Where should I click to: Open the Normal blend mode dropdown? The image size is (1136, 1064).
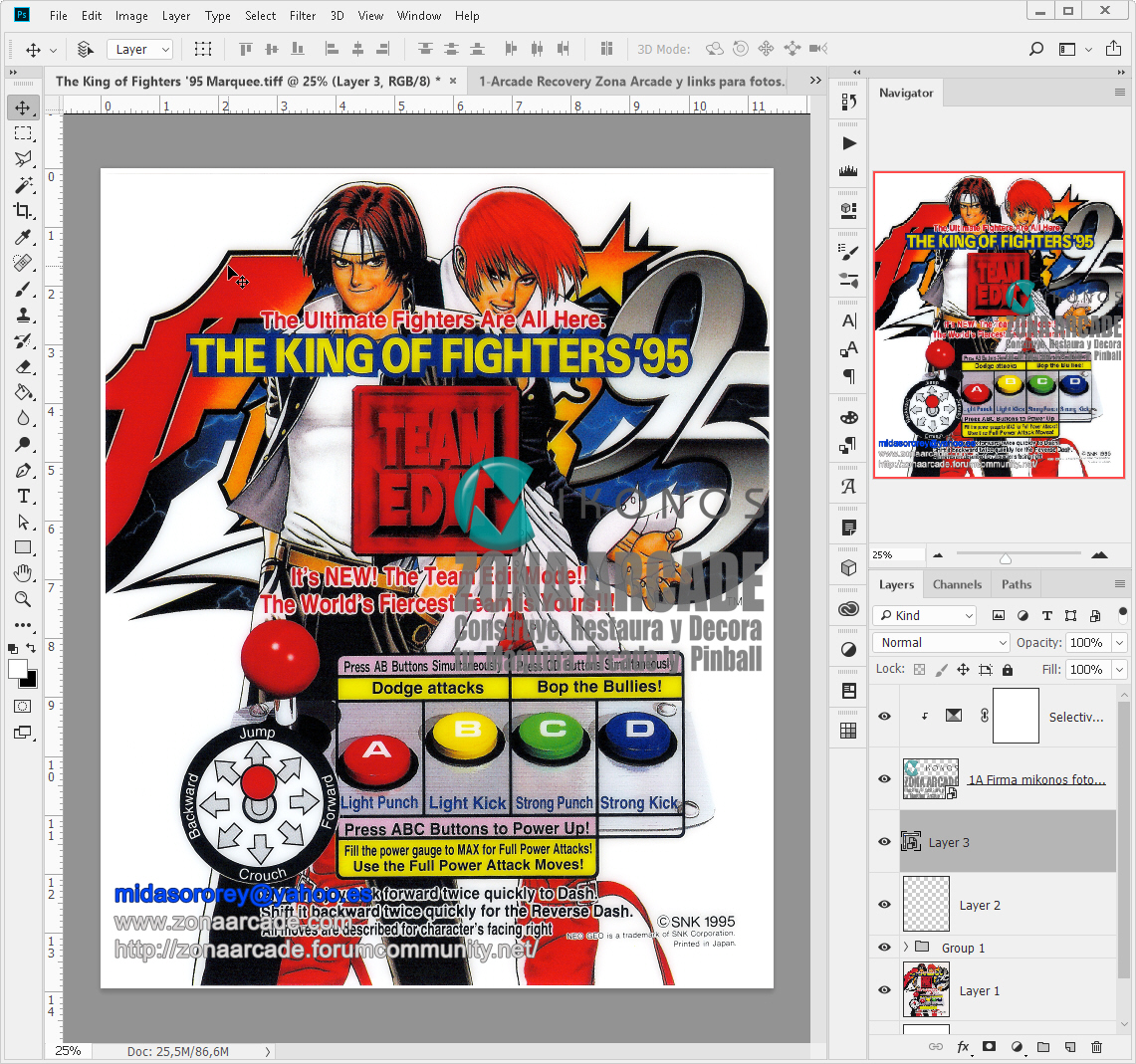coord(940,642)
